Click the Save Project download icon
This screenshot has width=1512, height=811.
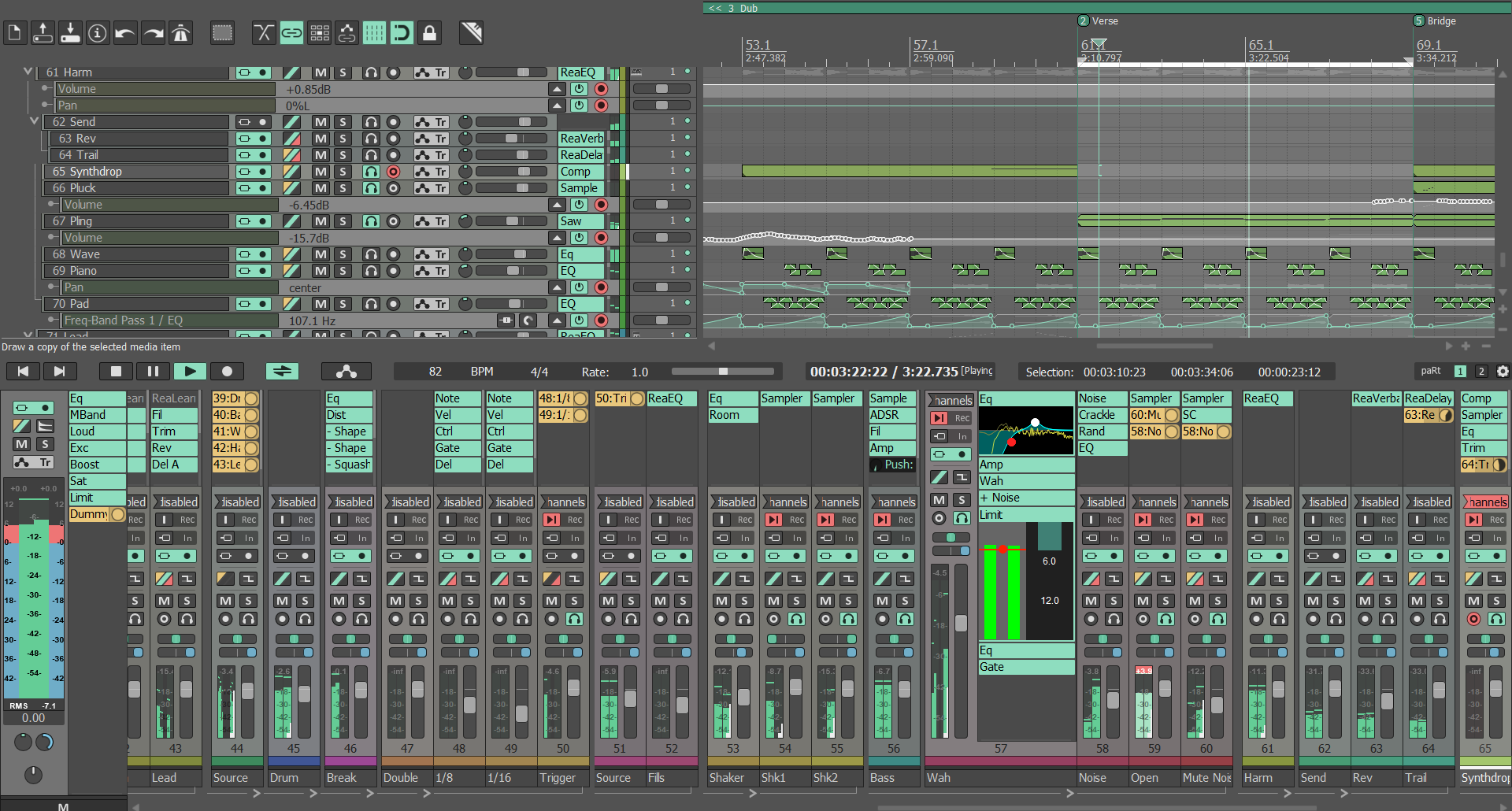coord(70,33)
